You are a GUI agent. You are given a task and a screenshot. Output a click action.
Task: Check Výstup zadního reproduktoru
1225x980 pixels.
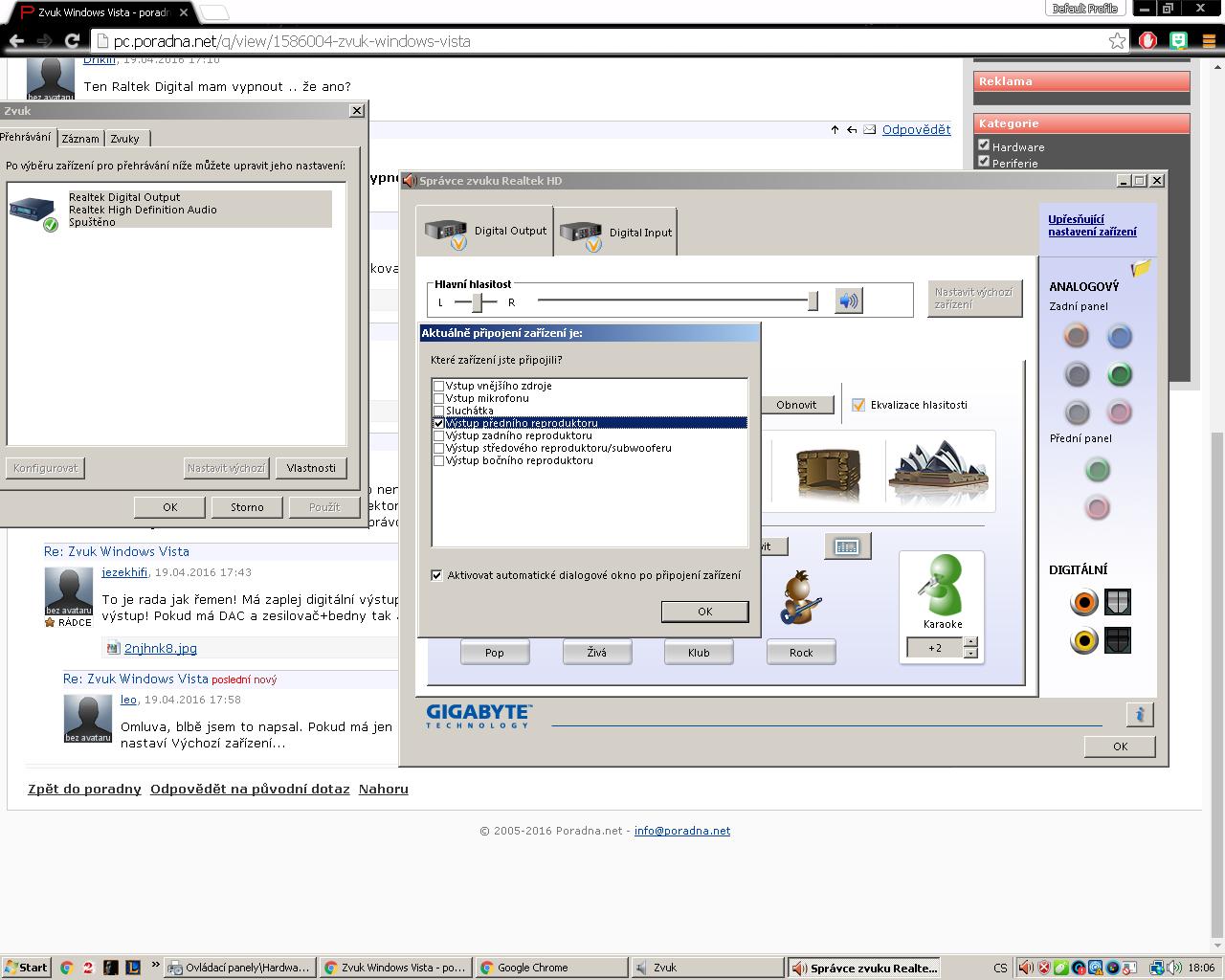click(x=438, y=435)
